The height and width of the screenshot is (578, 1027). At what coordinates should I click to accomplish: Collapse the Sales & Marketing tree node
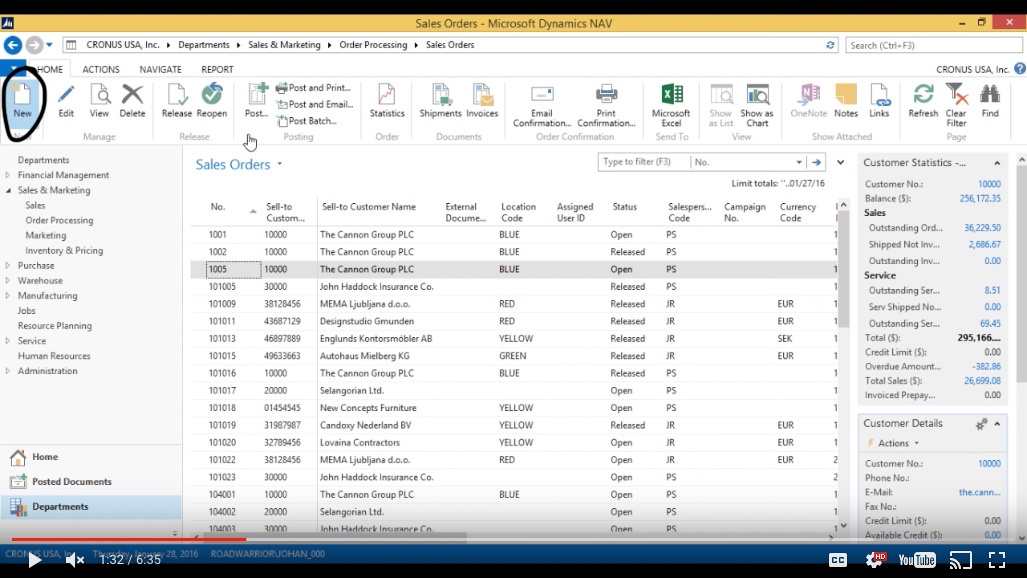(x=8, y=190)
